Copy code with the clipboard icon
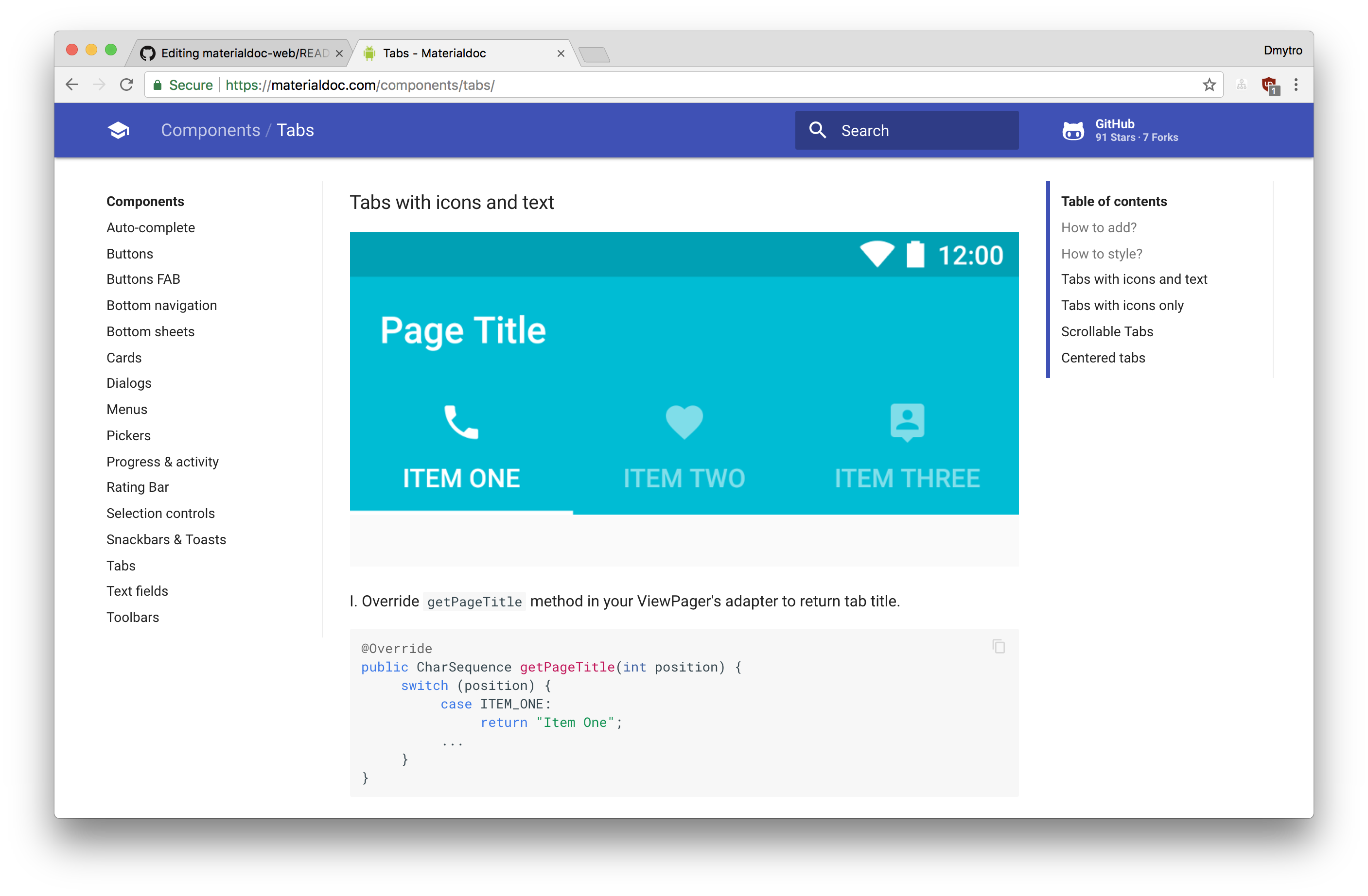The width and height of the screenshot is (1368, 896). [x=999, y=646]
